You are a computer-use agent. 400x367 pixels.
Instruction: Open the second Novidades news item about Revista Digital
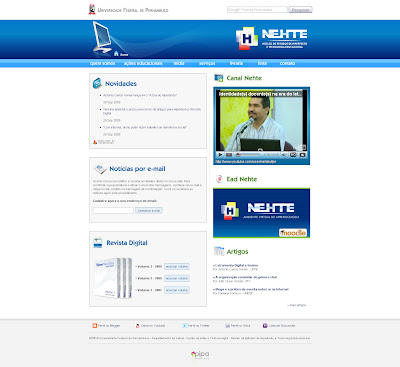(x=152, y=111)
